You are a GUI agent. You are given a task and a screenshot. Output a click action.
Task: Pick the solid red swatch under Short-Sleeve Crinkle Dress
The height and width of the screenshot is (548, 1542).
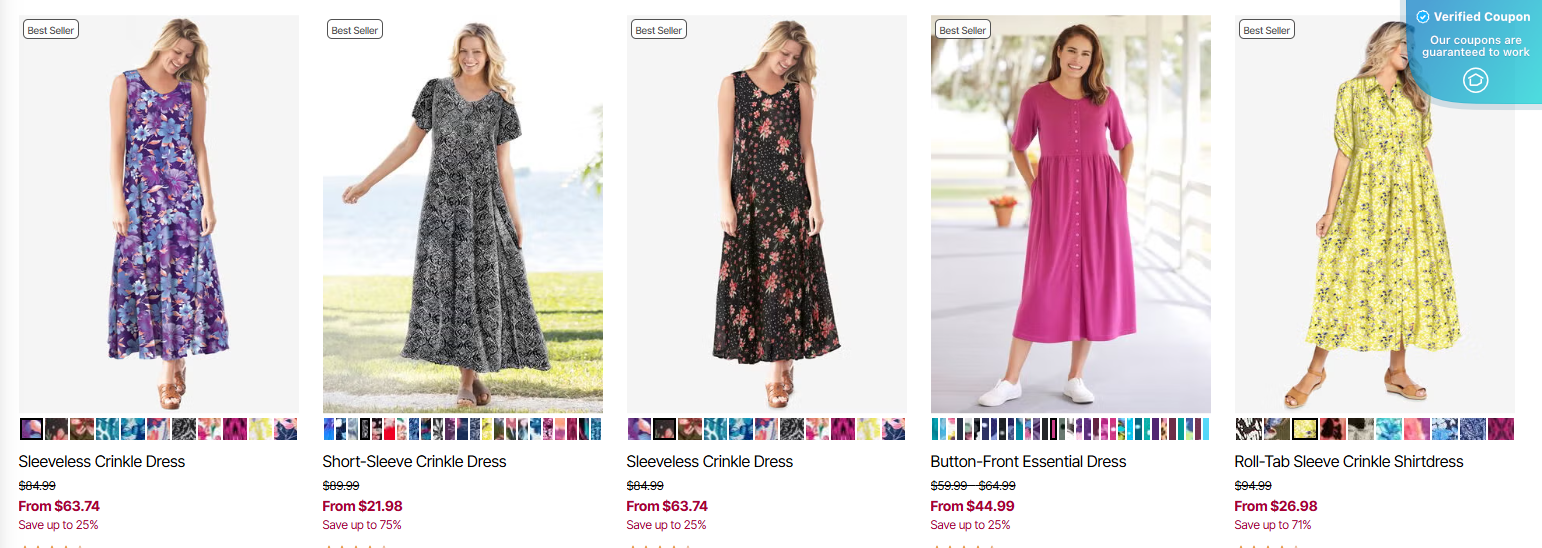[x=389, y=429]
